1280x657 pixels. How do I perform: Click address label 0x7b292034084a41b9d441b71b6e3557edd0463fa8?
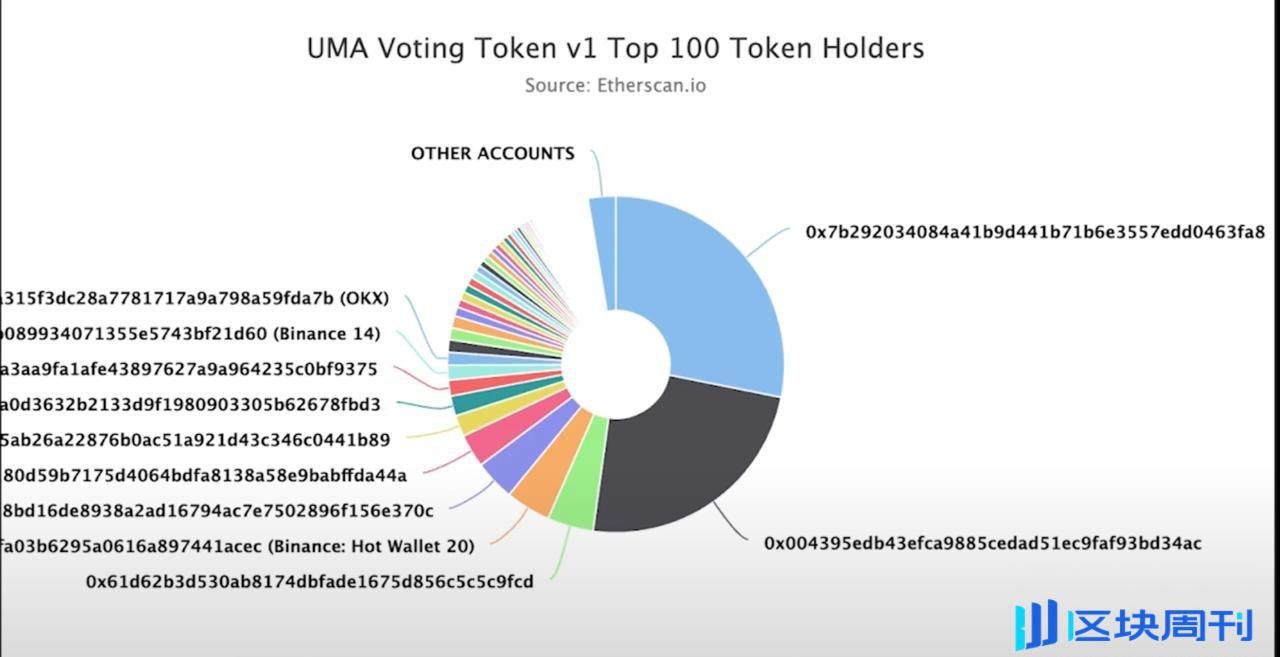click(x=1035, y=232)
